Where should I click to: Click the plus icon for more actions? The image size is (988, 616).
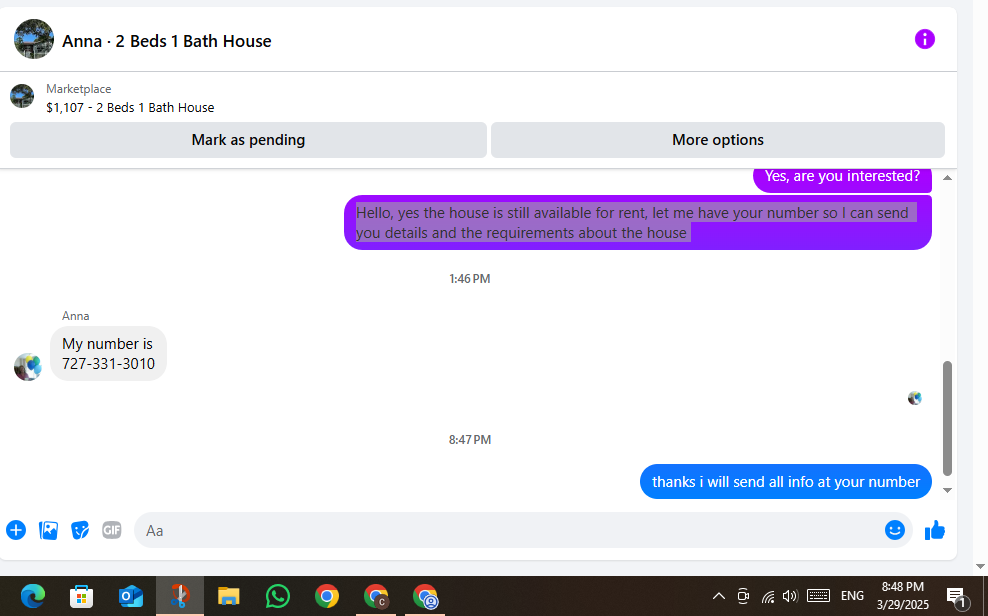16,530
